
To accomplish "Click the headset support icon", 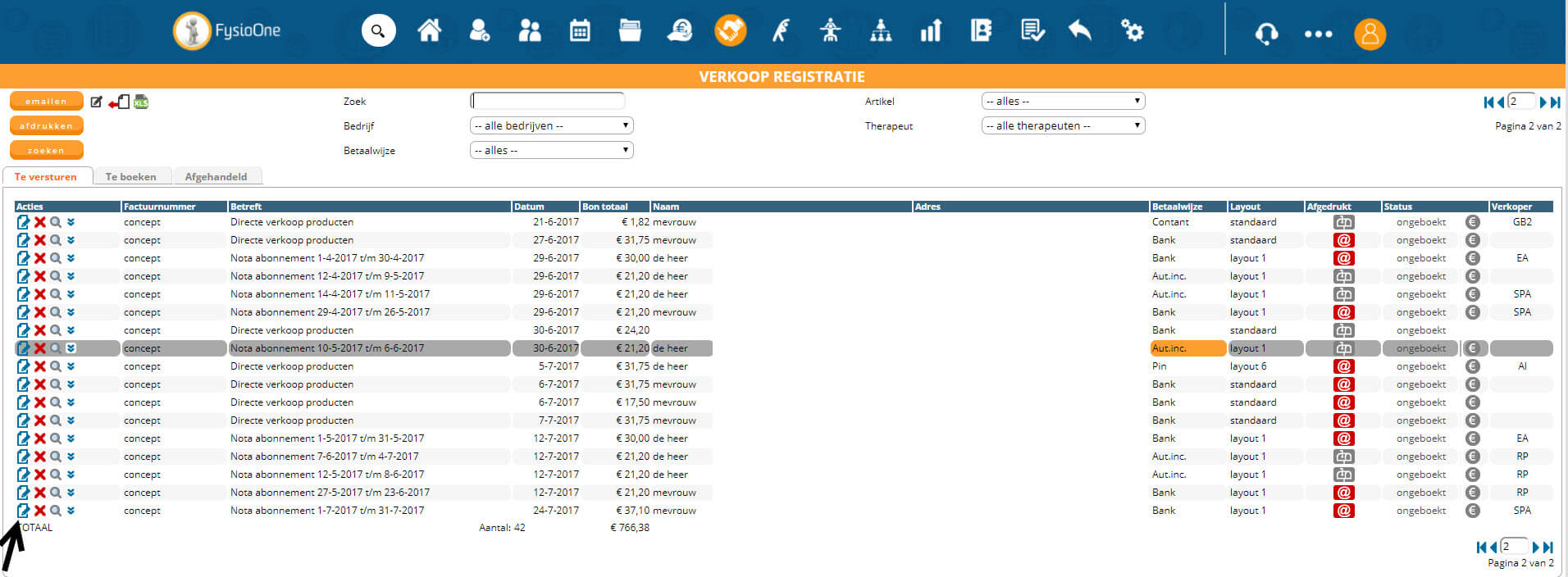I will [x=1266, y=34].
